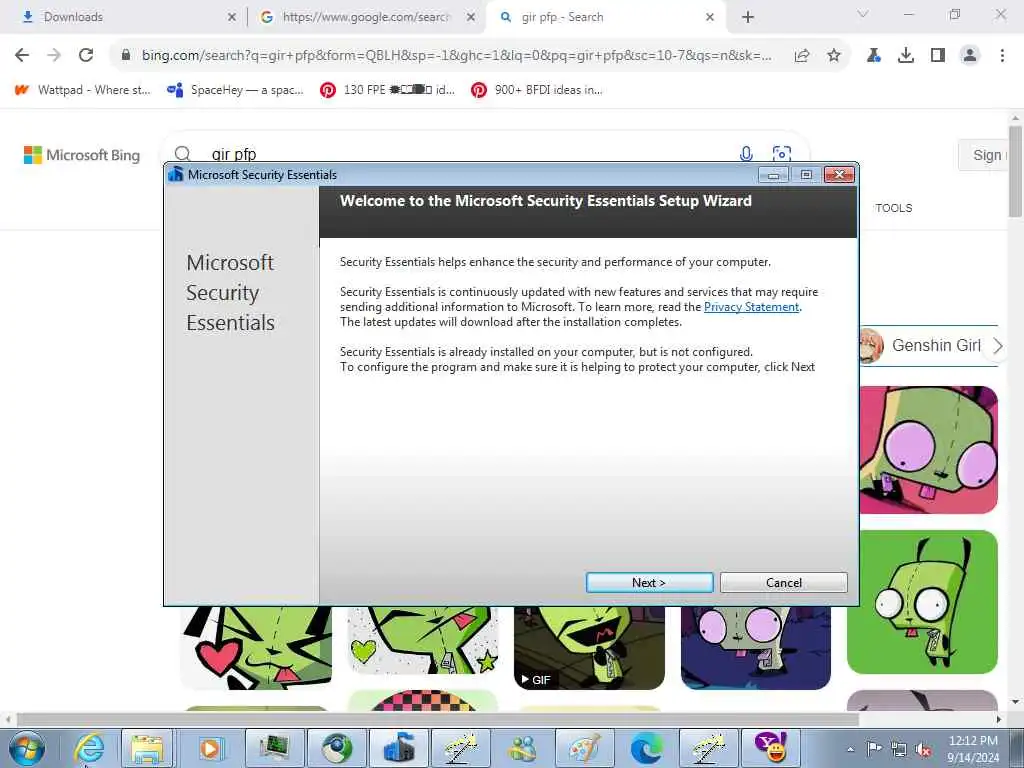The height and width of the screenshot is (768, 1024).
Task: Open the green-background GIR image thumbnail
Action: (x=922, y=601)
